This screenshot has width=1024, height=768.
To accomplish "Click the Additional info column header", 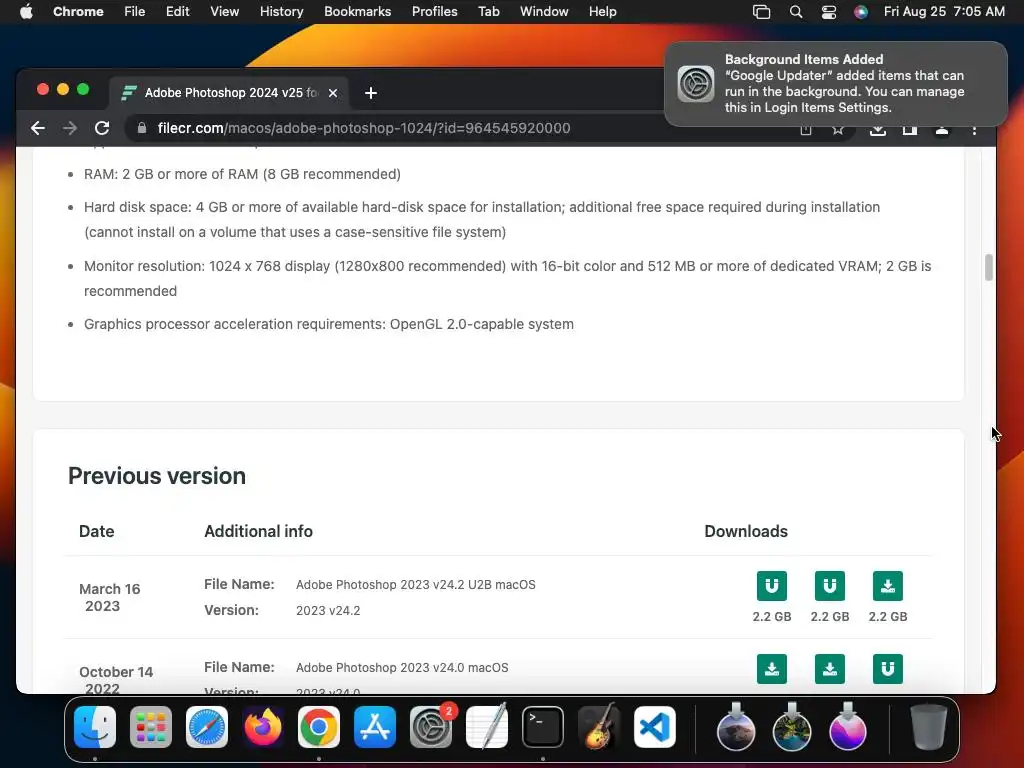I will coord(258,531).
